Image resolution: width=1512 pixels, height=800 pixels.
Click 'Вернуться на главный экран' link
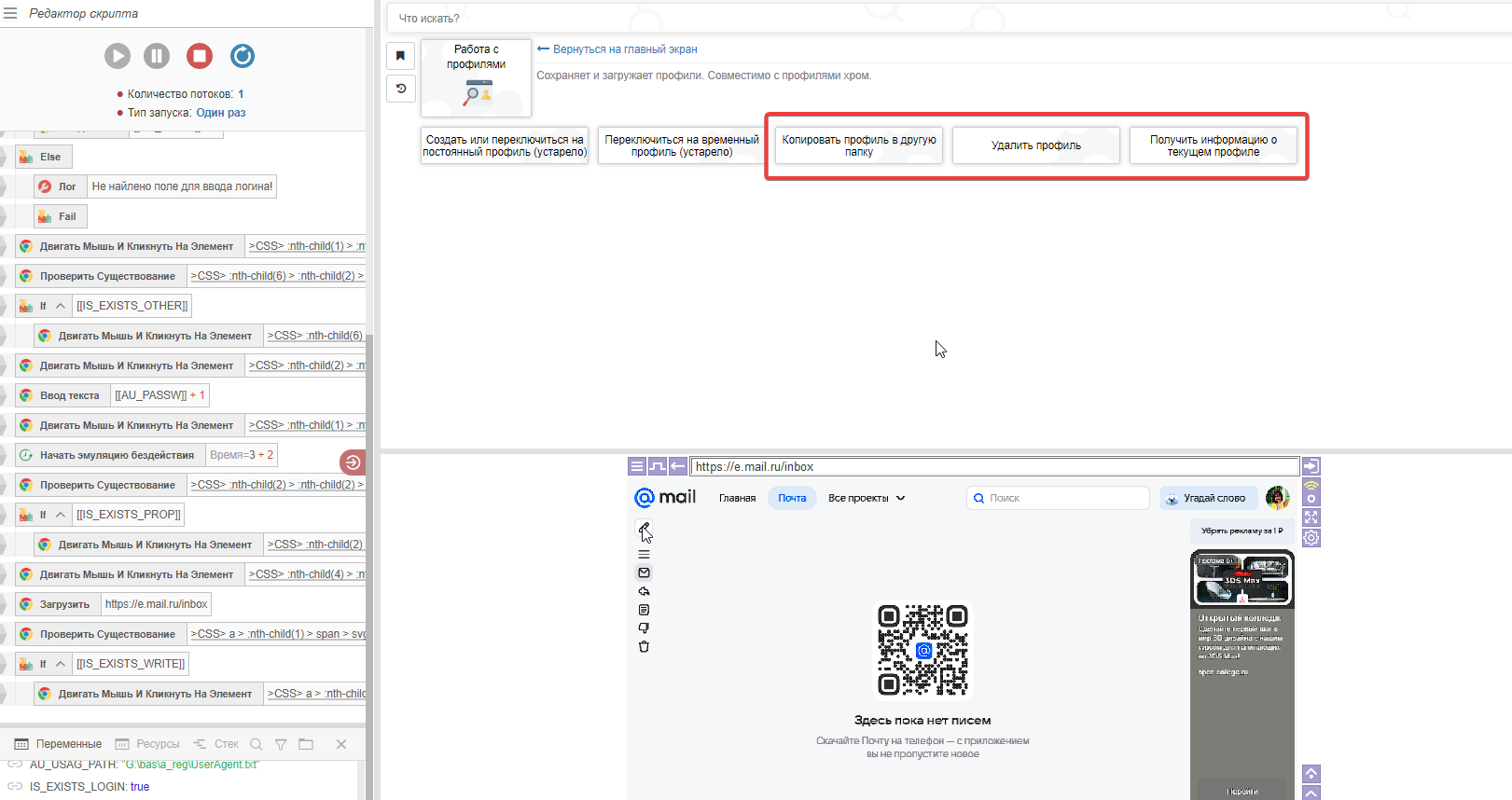pos(624,49)
